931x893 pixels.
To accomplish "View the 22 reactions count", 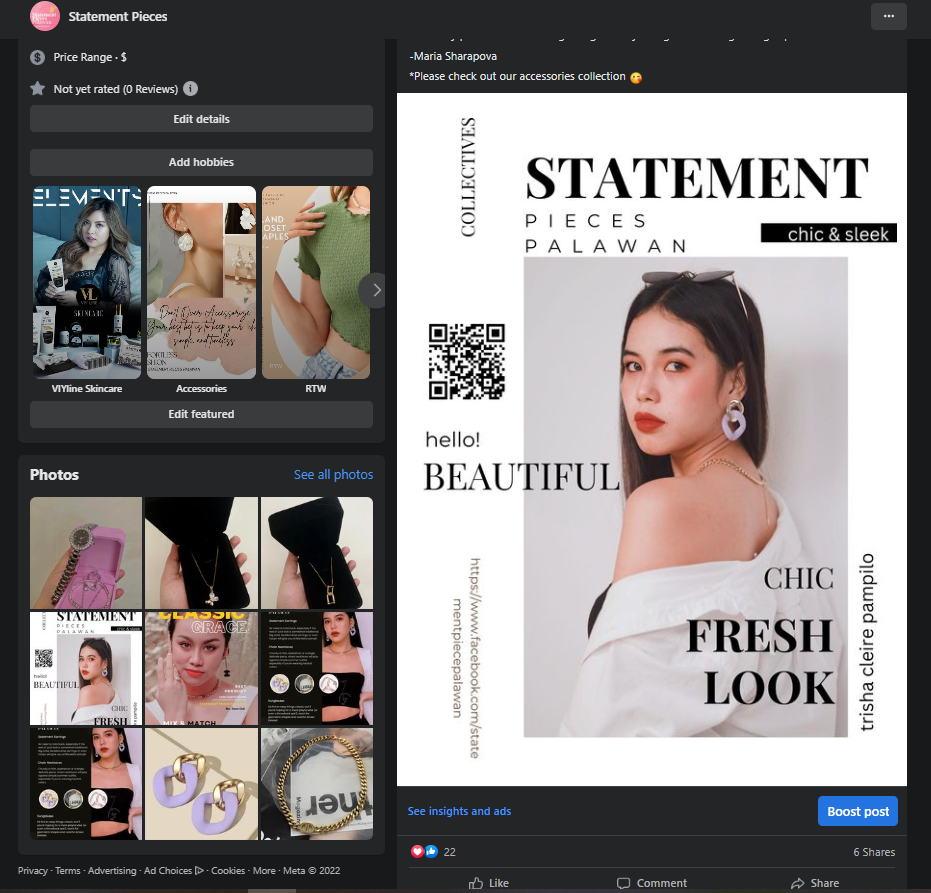I will tap(449, 852).
